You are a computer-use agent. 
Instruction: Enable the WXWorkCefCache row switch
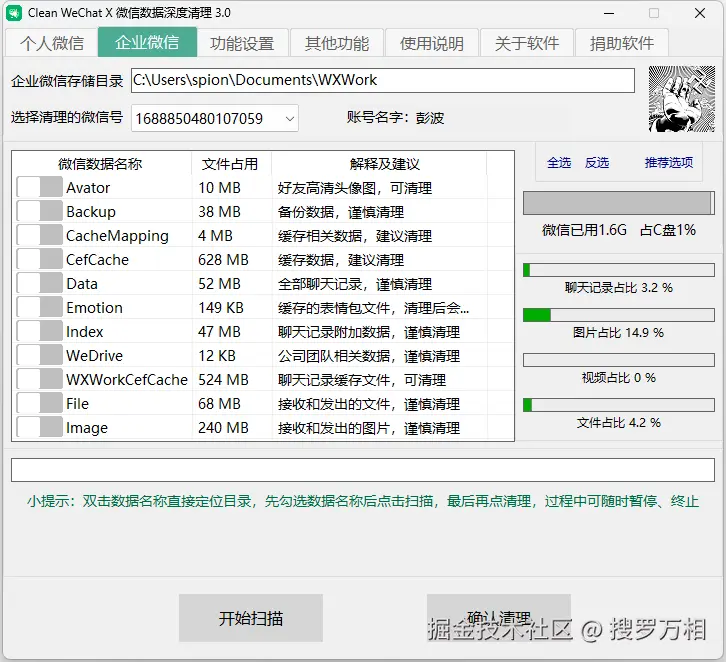(39, 380)
